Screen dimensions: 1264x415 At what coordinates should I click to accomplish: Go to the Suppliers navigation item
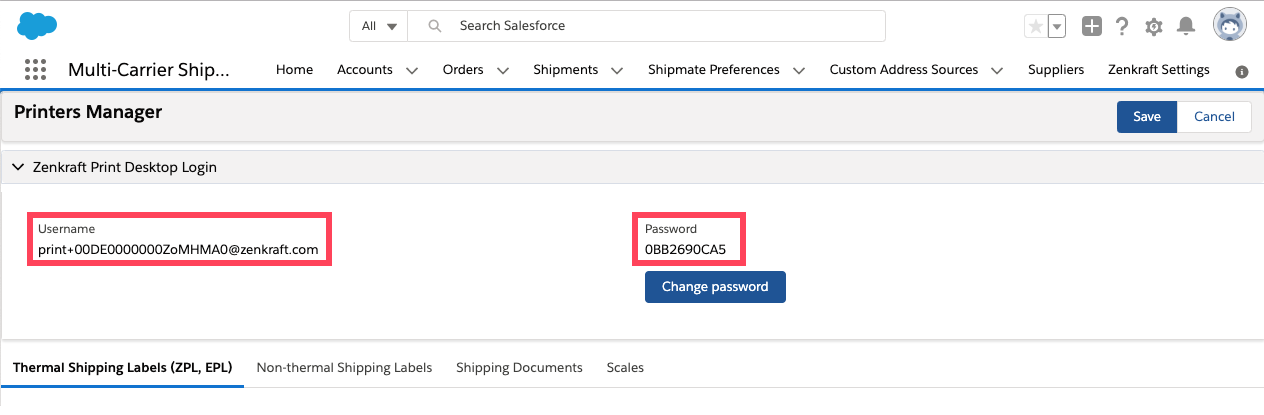pos(1056,70)
